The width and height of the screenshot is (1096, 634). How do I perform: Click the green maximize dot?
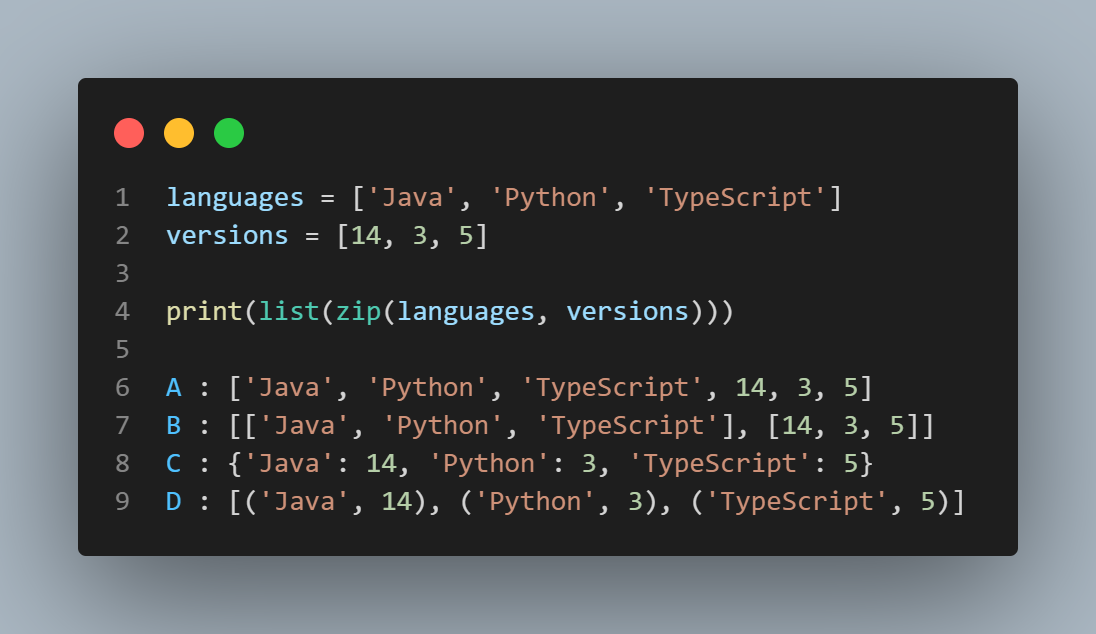[229, 133]
